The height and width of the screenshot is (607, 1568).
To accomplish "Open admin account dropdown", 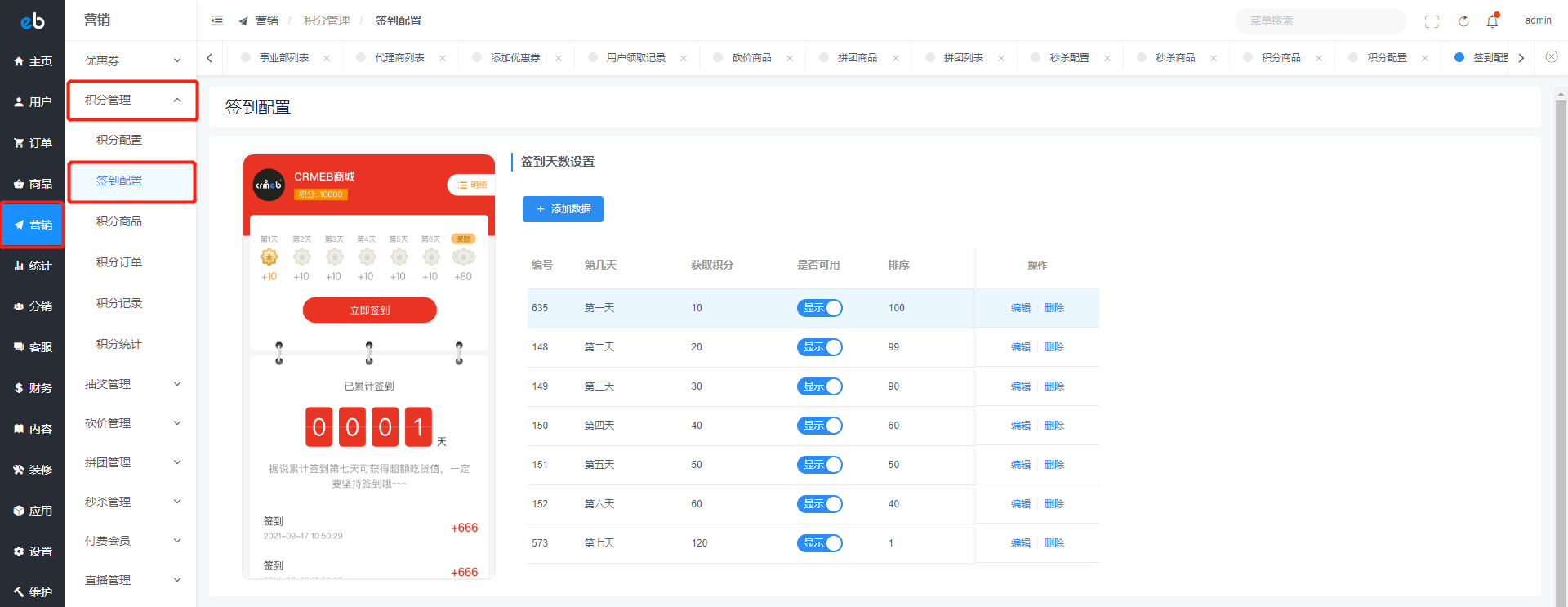I will 1538,20.
